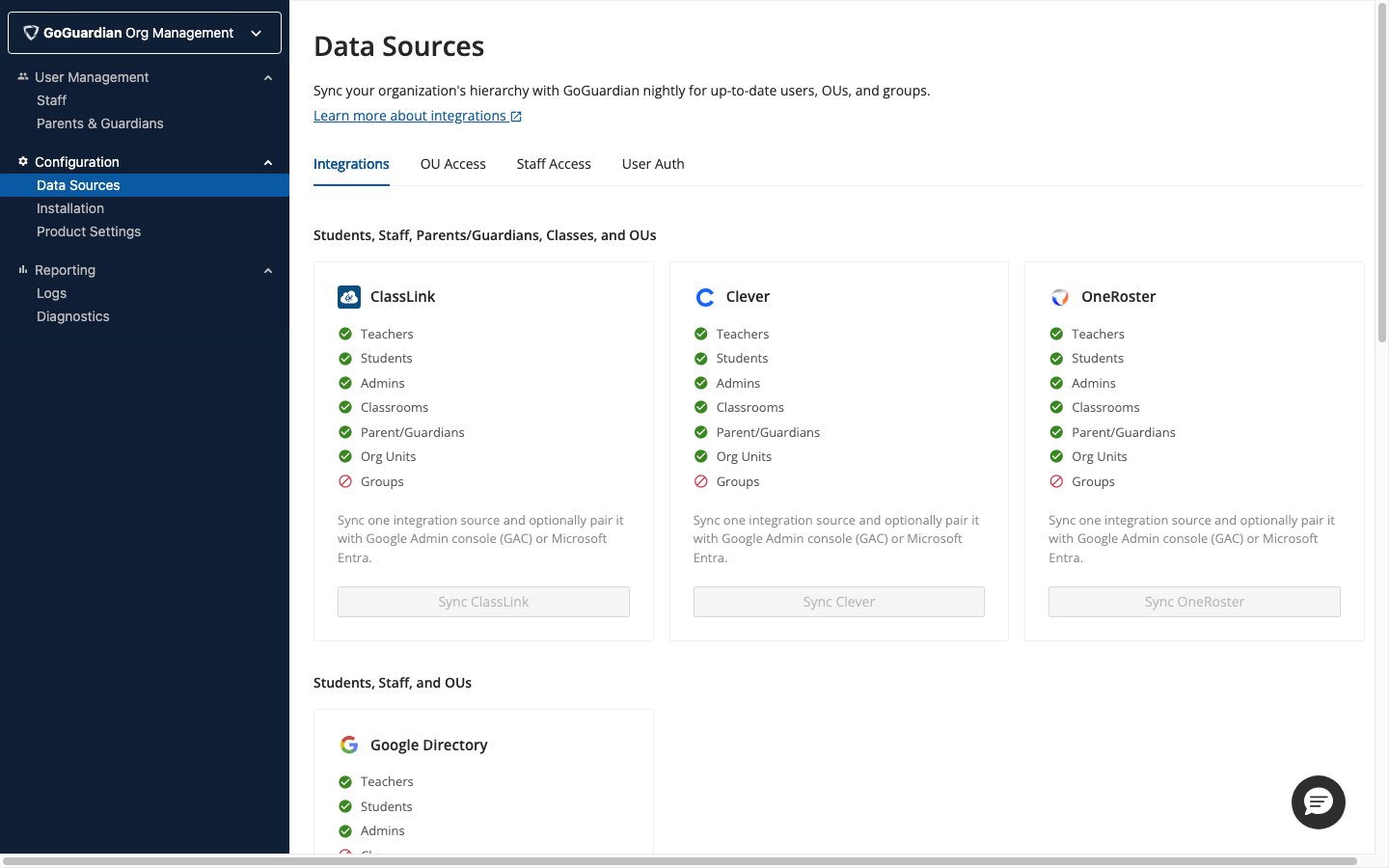The image size is (1389, 868).
Task: Click the Sync Clever button
Action: [839, 602]
